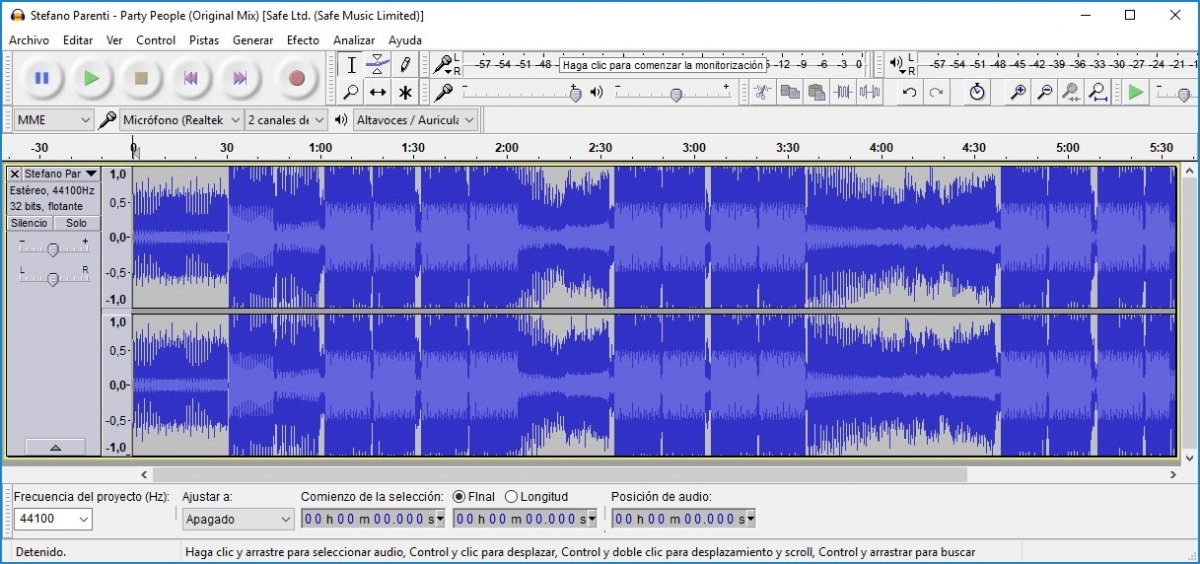Collapse the track with the up-arrow button
The image size is (1200, 564).
[54, 447]
